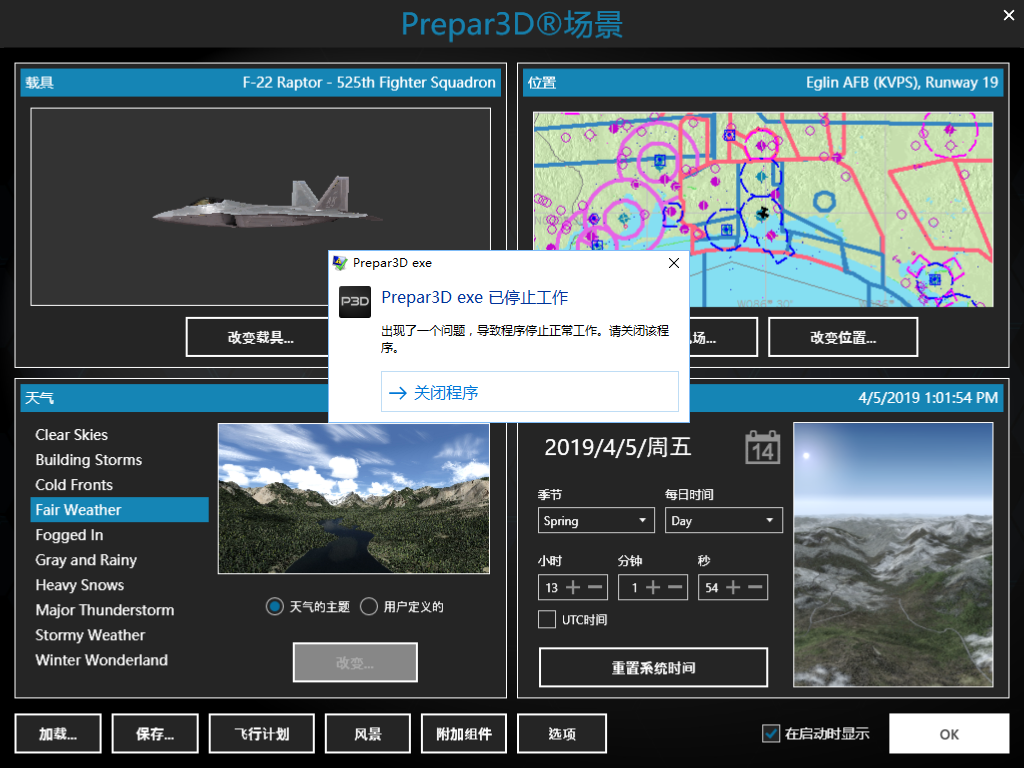
Task: Select Heavy Snows weather theme
Action: tap(120, 585)
